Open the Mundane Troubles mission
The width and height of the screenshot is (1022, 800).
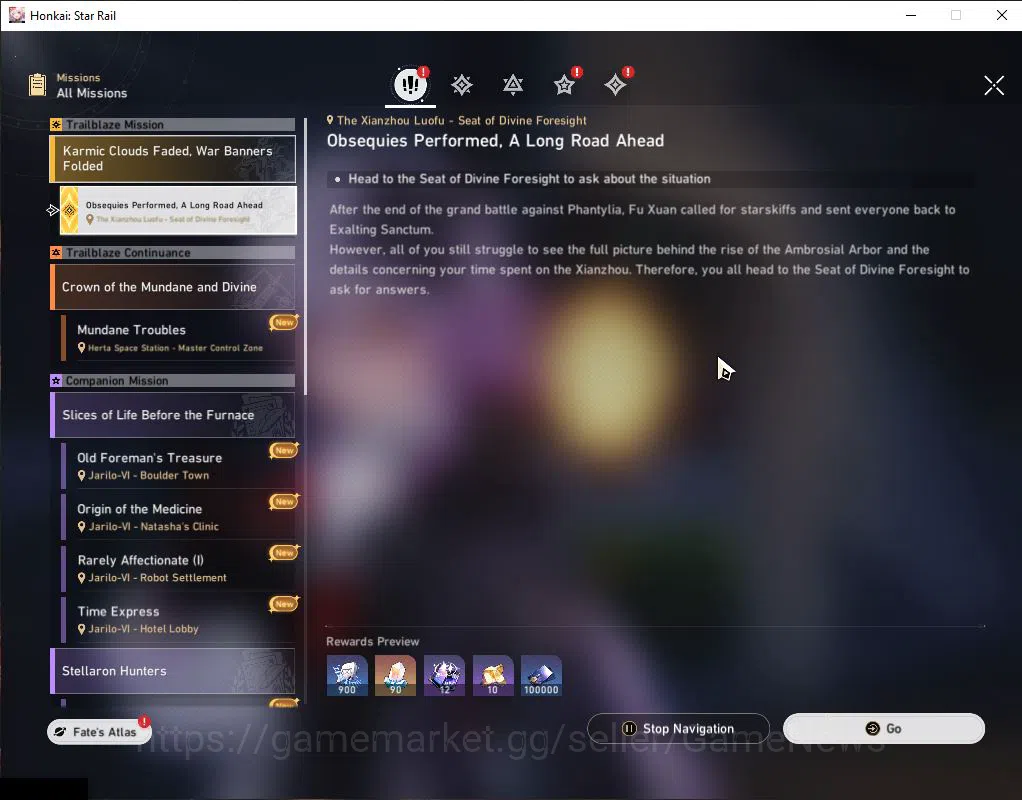click(178, 338)
